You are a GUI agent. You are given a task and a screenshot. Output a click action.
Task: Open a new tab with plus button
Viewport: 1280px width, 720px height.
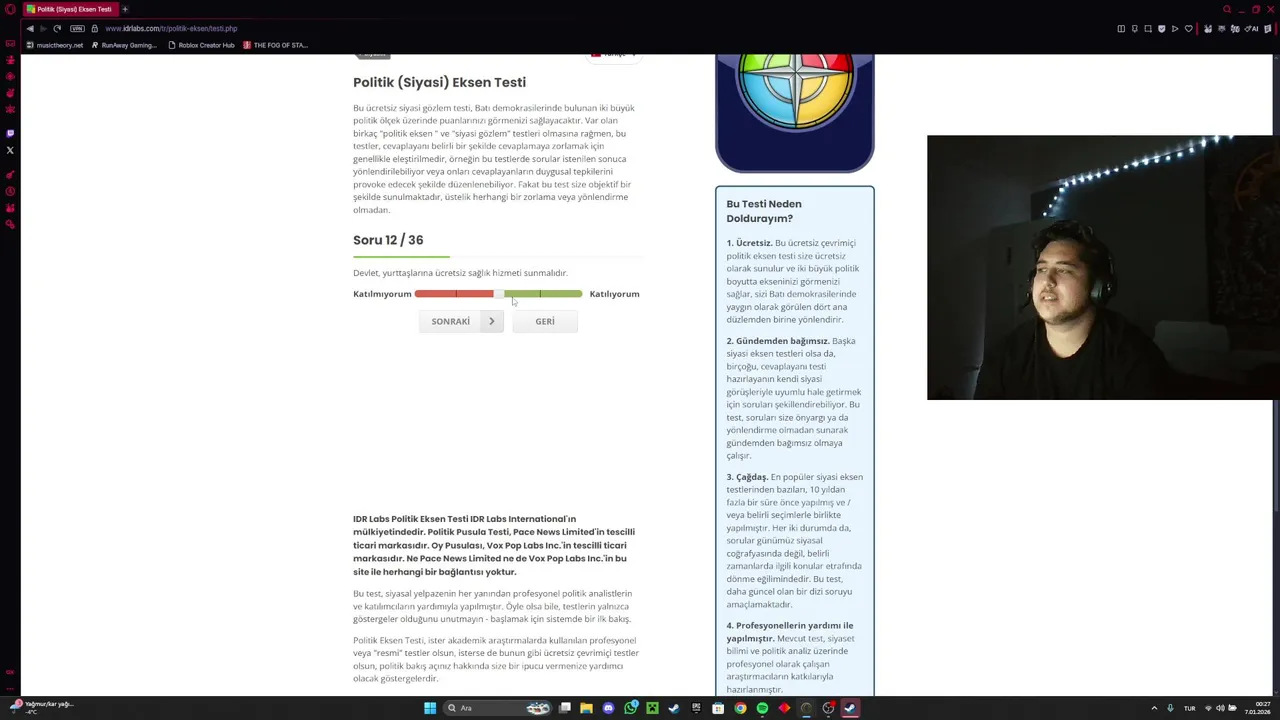[x=125, y=9]
